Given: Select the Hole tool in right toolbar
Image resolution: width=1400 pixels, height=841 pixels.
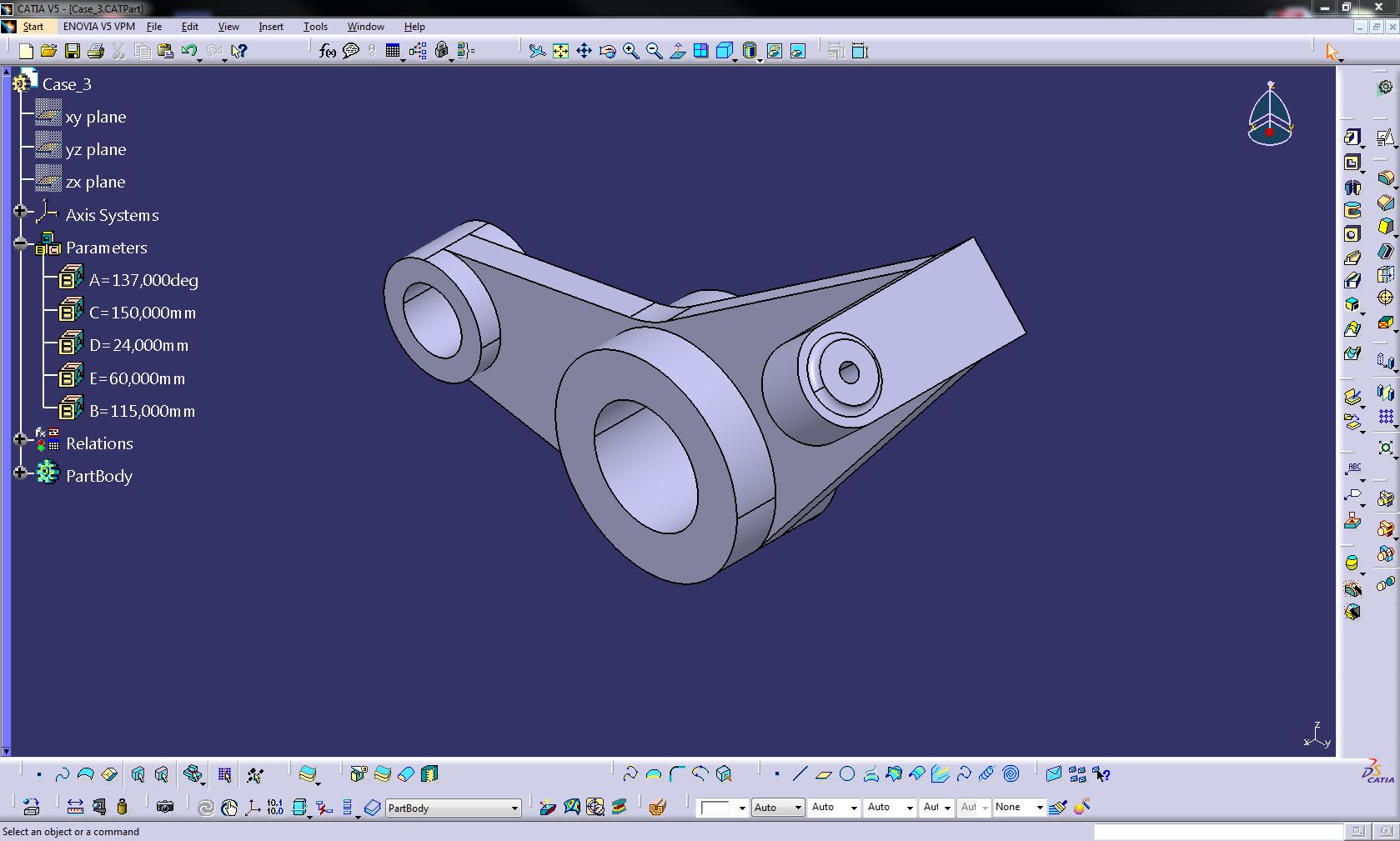Looking at the screenshot, I should (x=1352, y=234).
